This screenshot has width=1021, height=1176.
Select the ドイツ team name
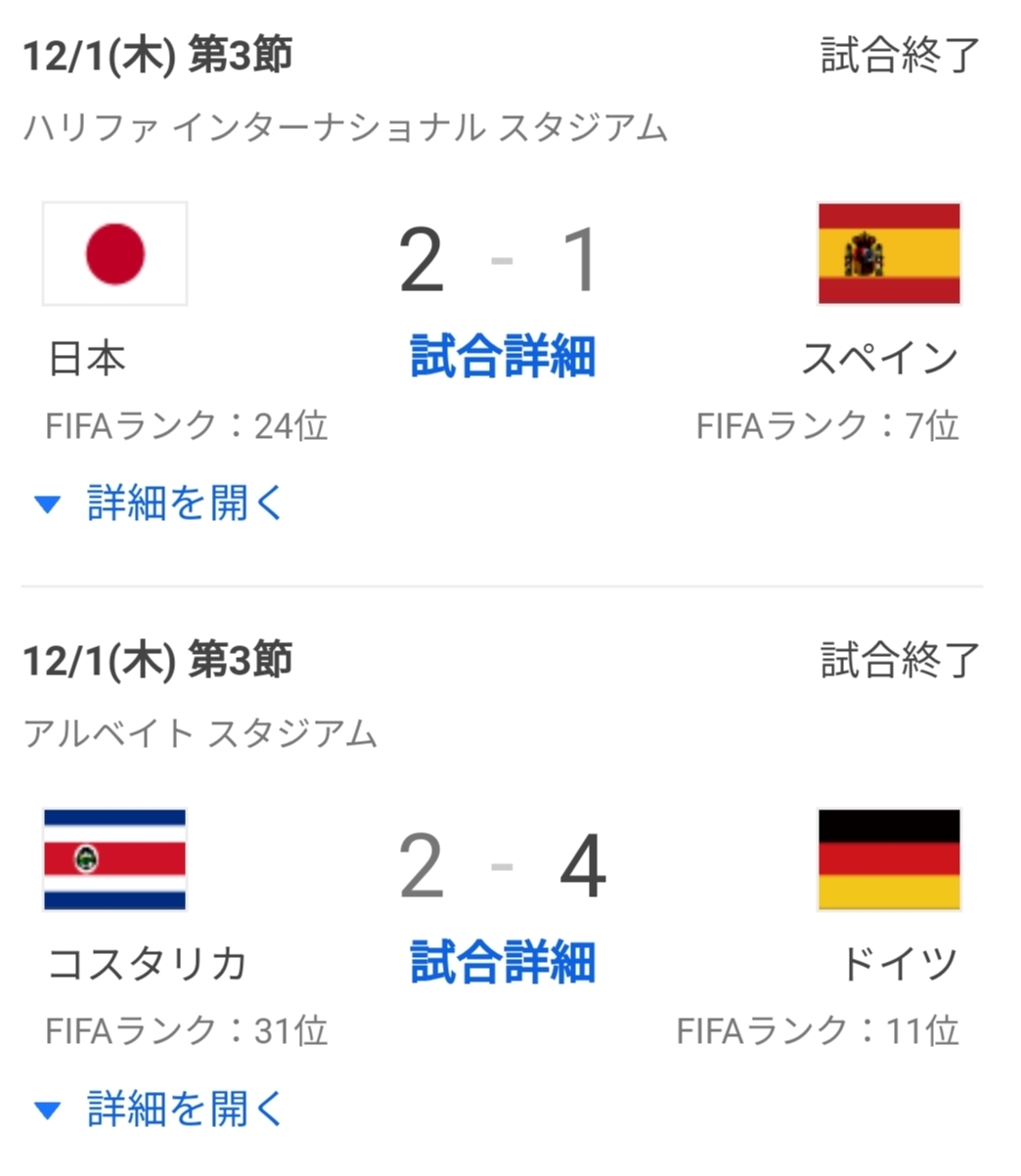pyautogui.click(x=898, y=964)
